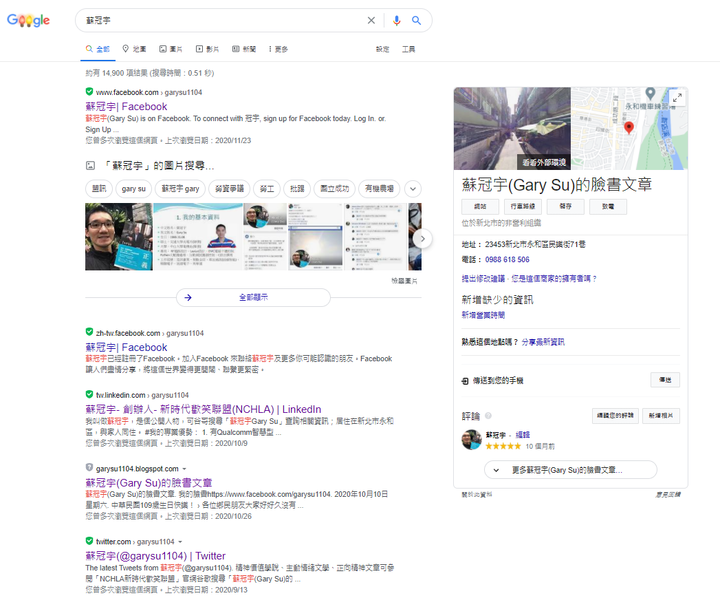Select the 創立成功 filter chip
Screen dimensions: 720x609
click(x=334, y=189)
